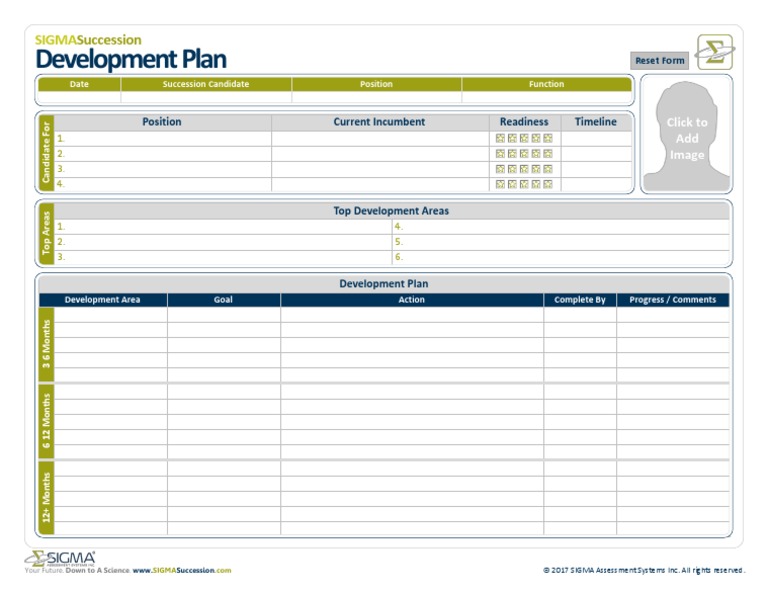Click Current Incumbent field in row 1

[x=381, y=139]
